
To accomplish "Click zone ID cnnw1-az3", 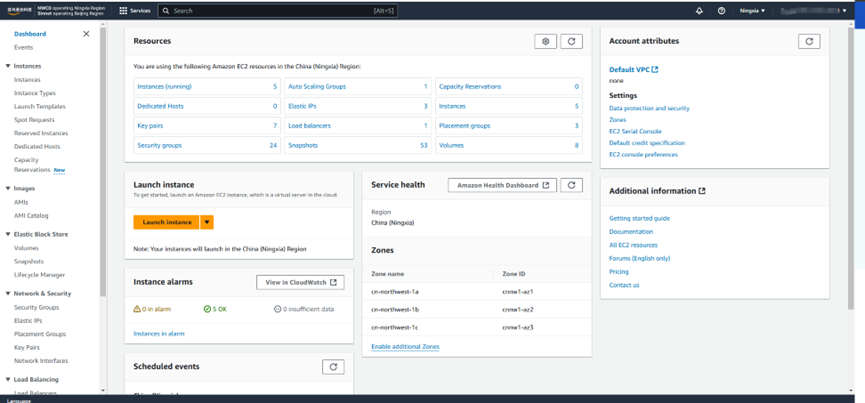I will click(x=517, y=327).
